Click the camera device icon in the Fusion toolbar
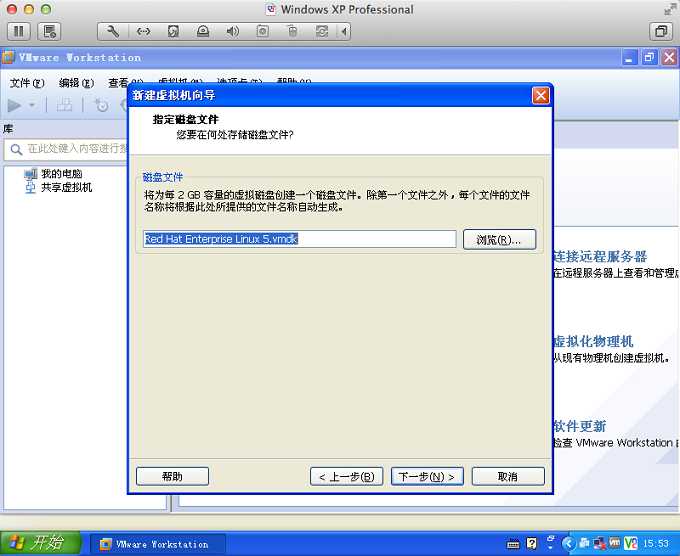 point(262,31)
